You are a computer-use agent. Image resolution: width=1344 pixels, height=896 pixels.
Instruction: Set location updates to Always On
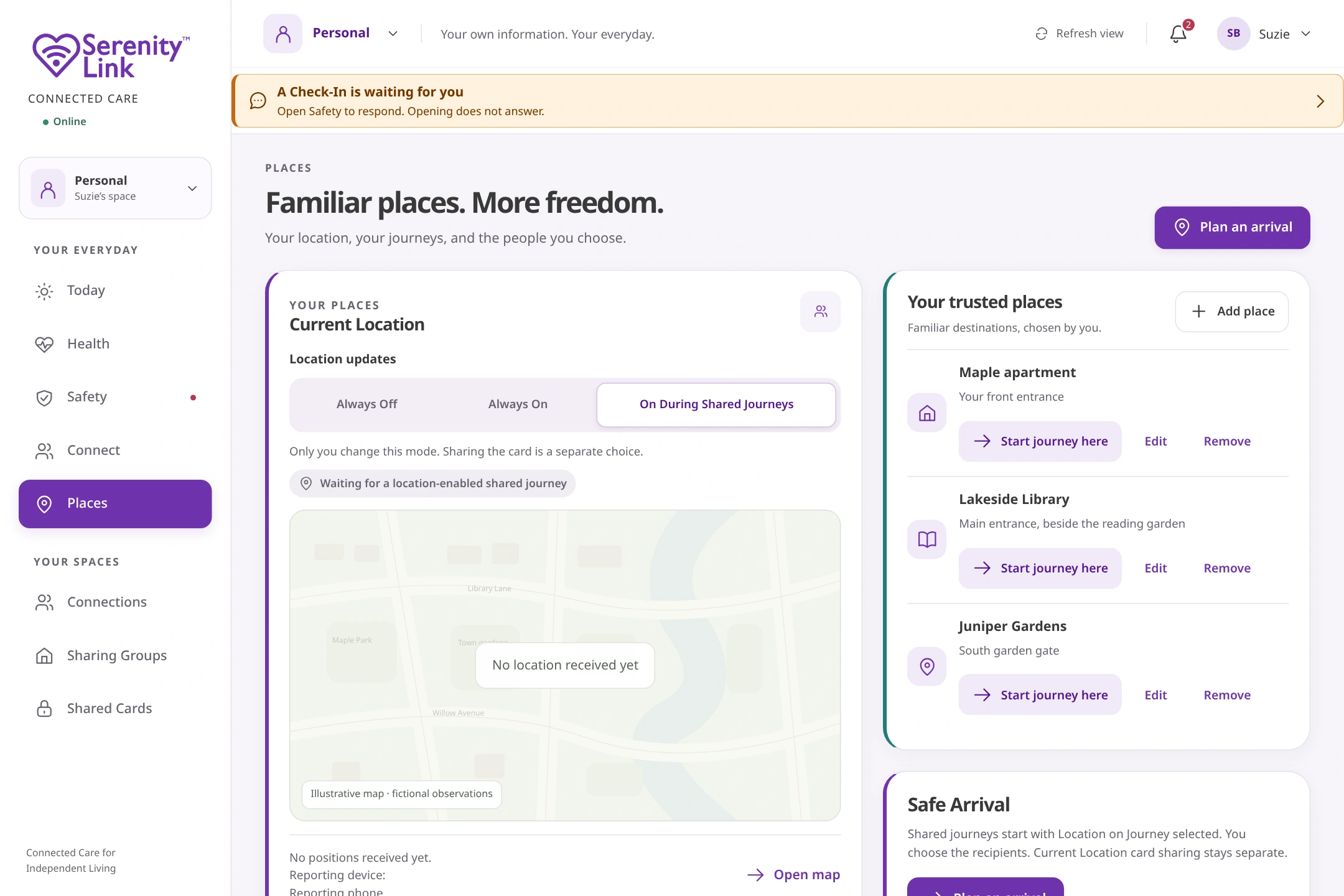click(518, 404)
